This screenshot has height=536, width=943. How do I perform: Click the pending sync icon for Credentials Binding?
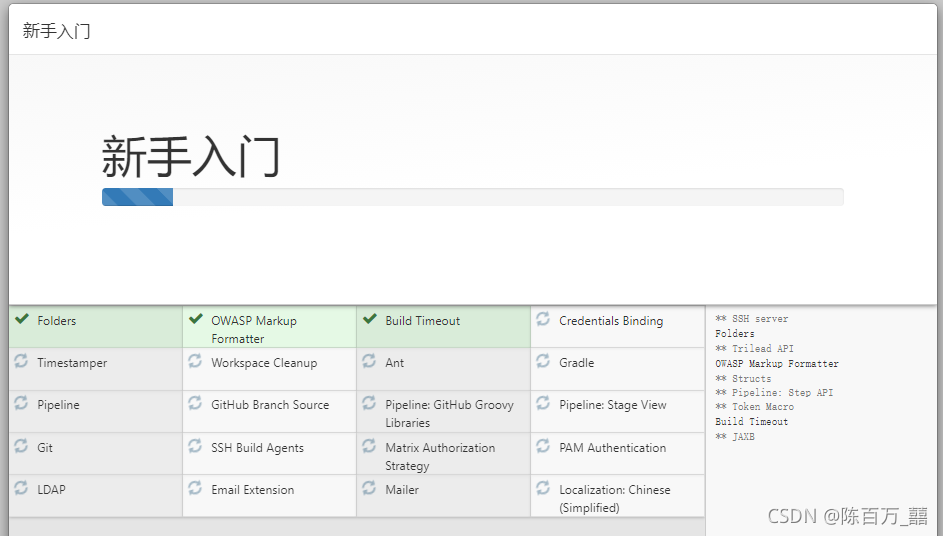click(x=543, y=319)
